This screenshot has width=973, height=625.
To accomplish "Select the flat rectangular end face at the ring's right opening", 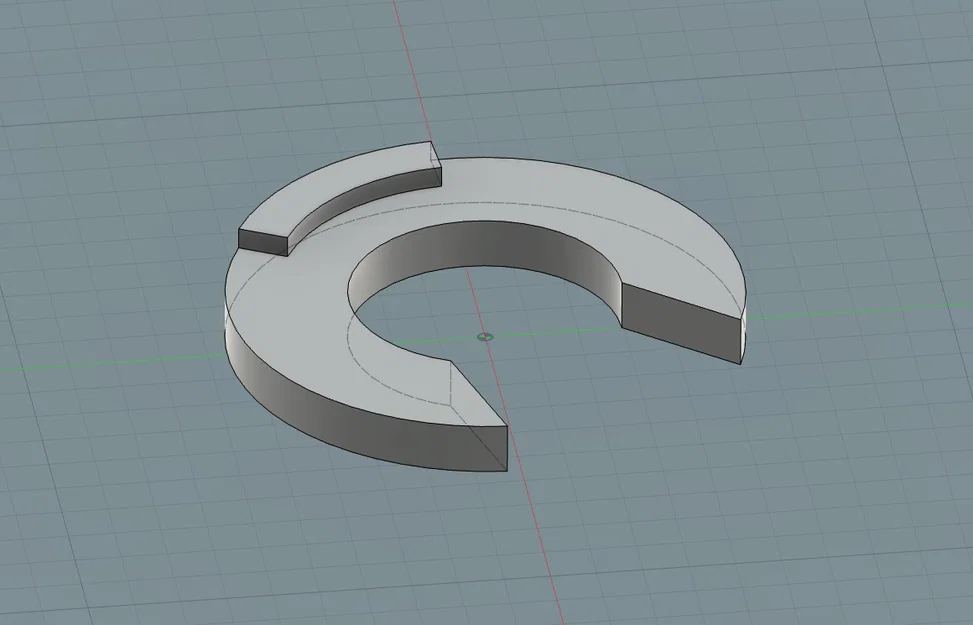I will coord(681,323).
